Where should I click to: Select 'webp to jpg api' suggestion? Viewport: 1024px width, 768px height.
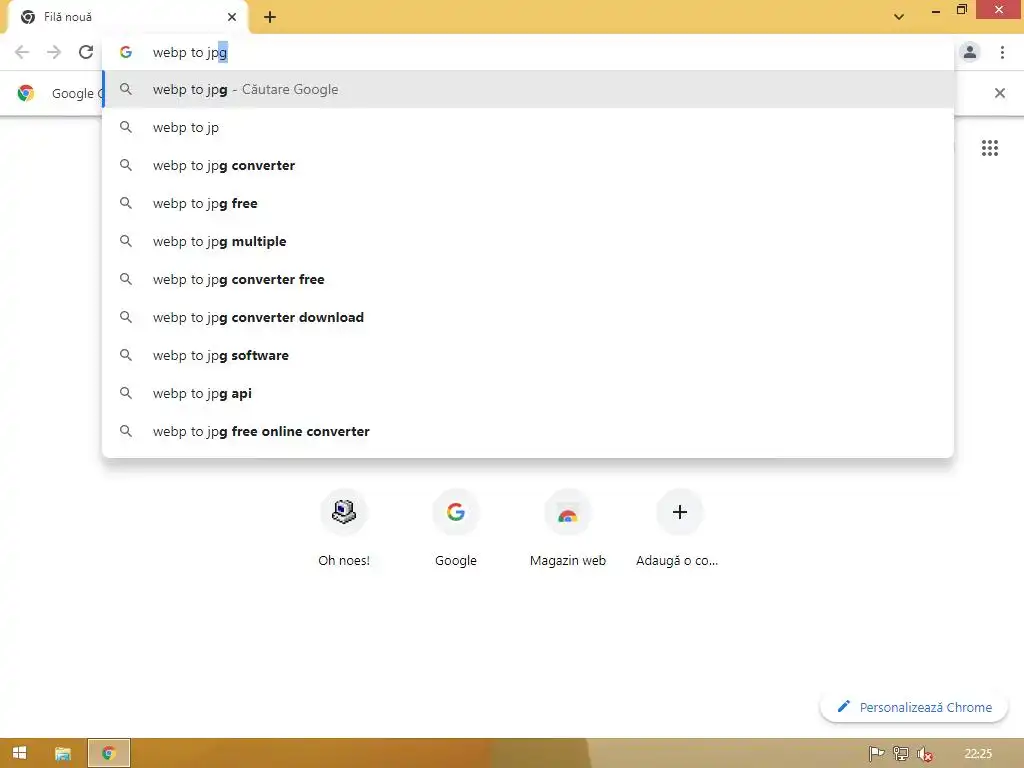pos(528,393)
